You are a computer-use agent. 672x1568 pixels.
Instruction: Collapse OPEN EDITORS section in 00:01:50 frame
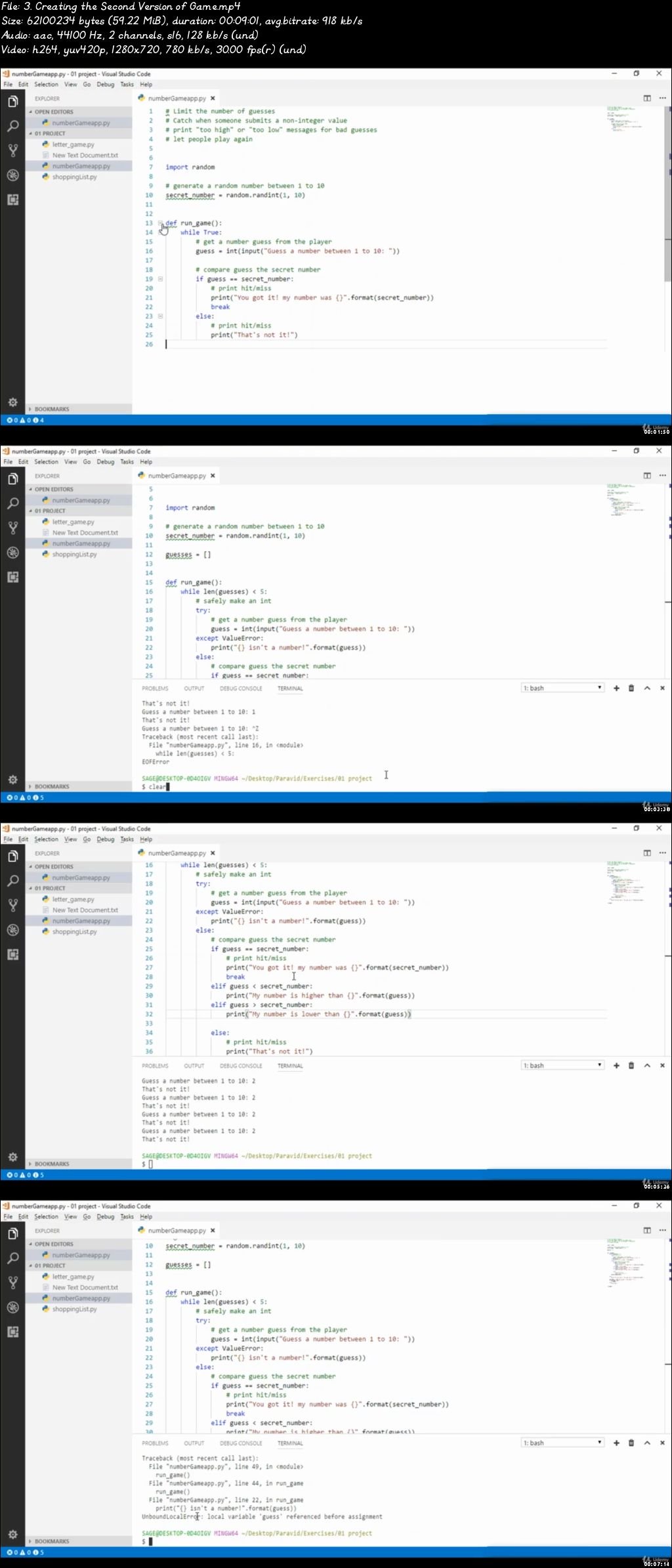click(79, 112)
